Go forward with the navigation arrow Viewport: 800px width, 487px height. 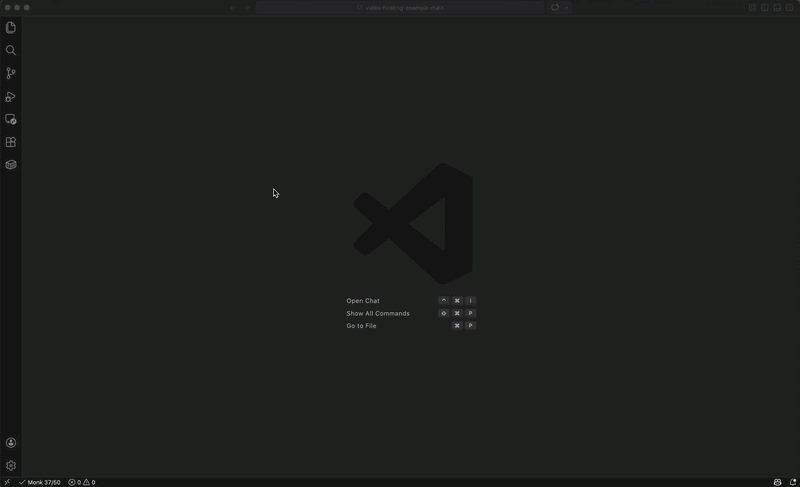pos(246,8)
